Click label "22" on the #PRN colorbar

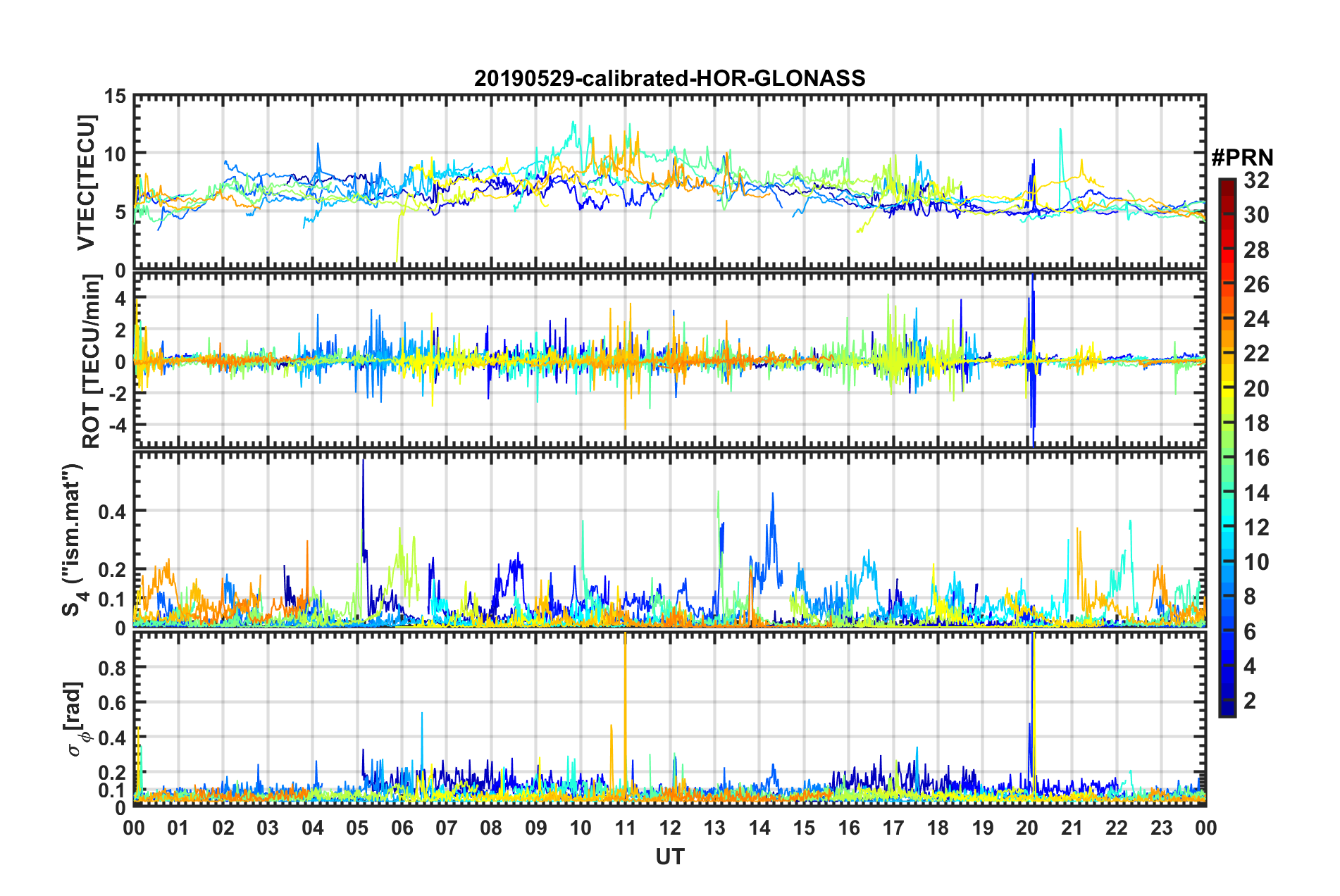(1256, 354)
